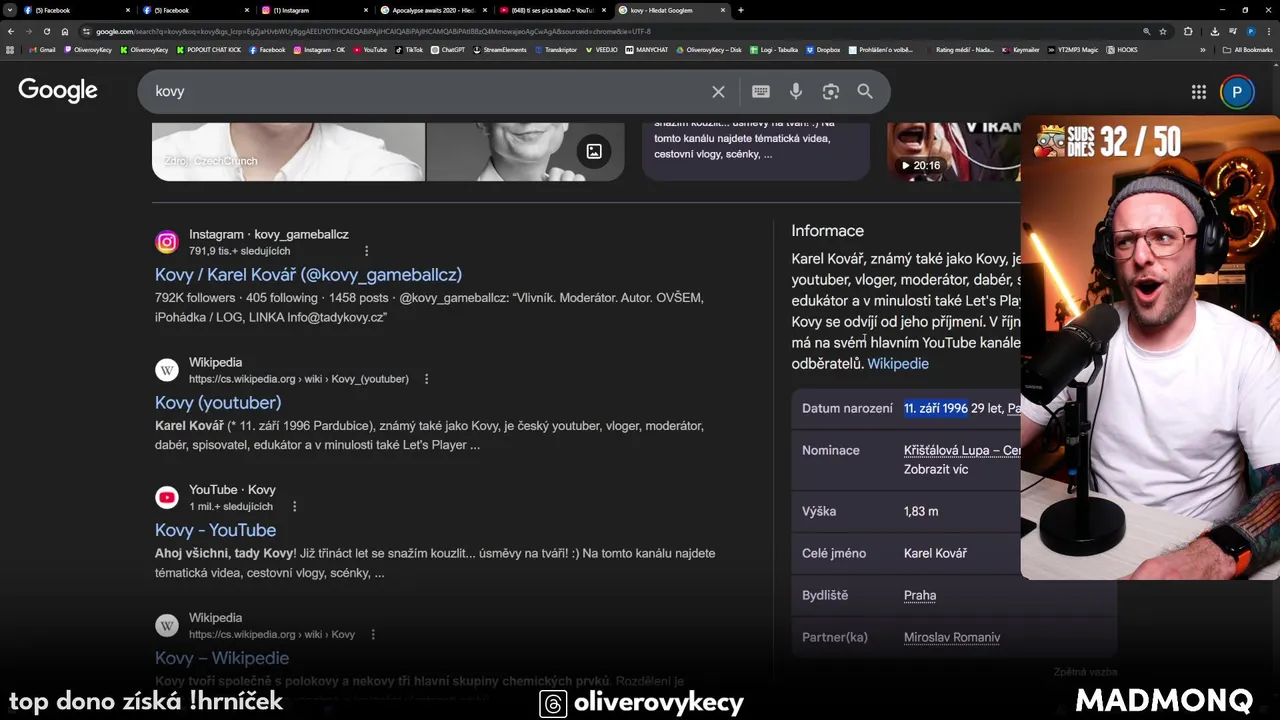The width and height of the screenshot is (1280, 720).
Task: Open the tab search dropdown arrow
Action: (x=9, y=10)
